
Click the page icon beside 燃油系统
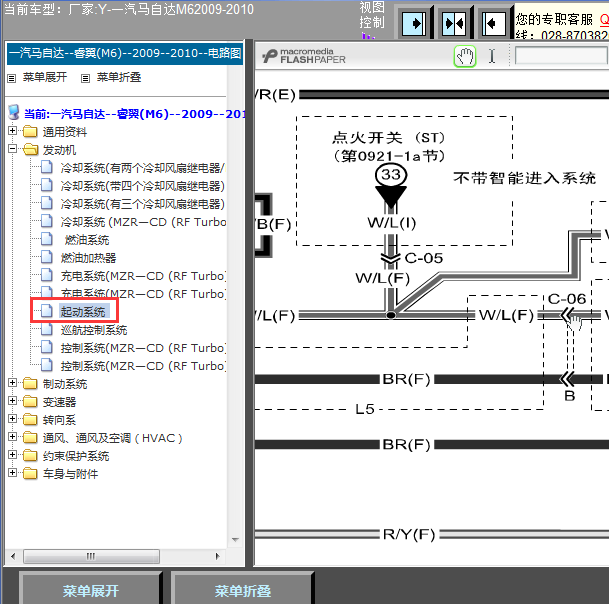click(47, 239)
